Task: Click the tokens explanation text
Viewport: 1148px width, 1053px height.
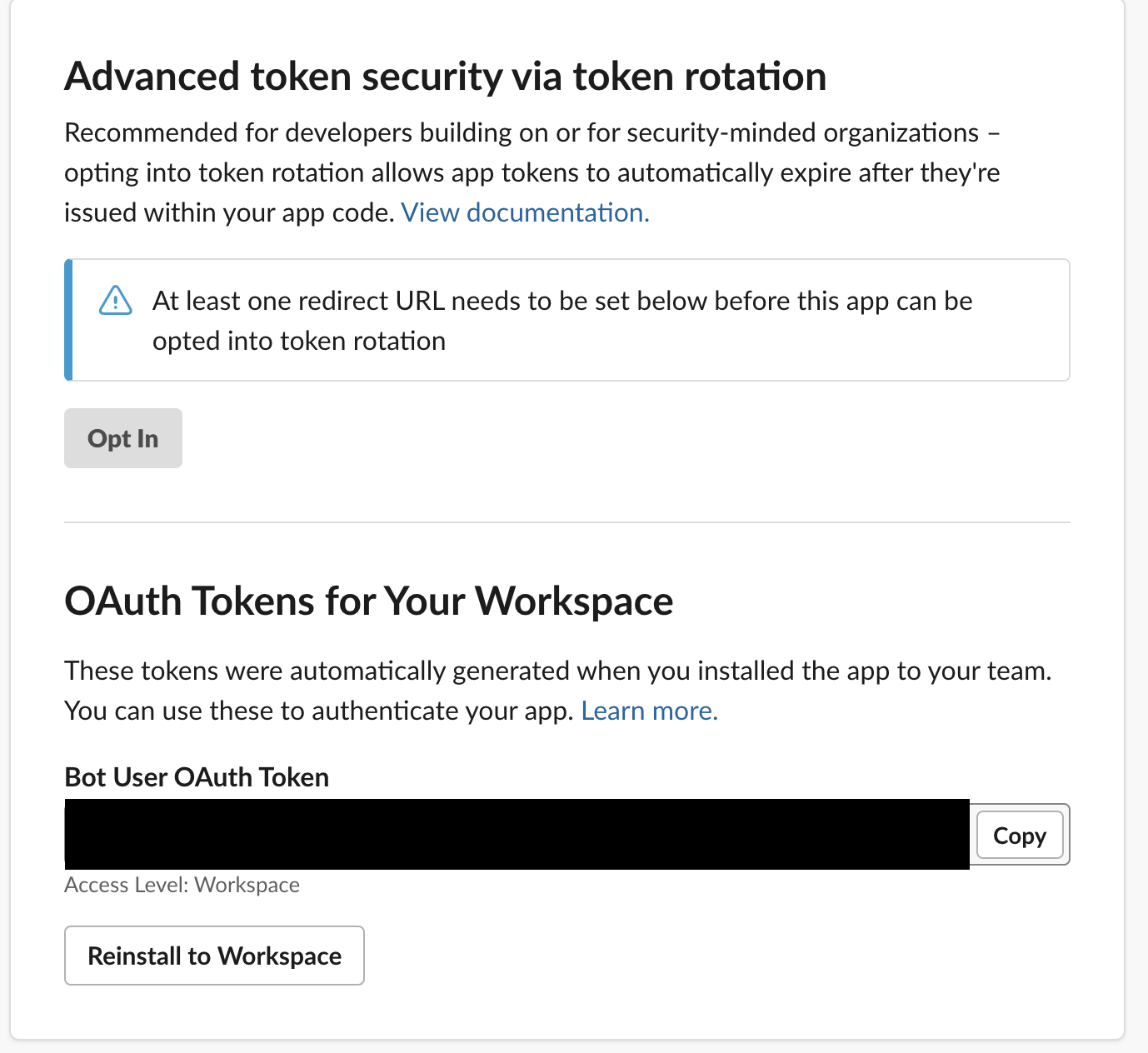Action: (x=558, y=690)
